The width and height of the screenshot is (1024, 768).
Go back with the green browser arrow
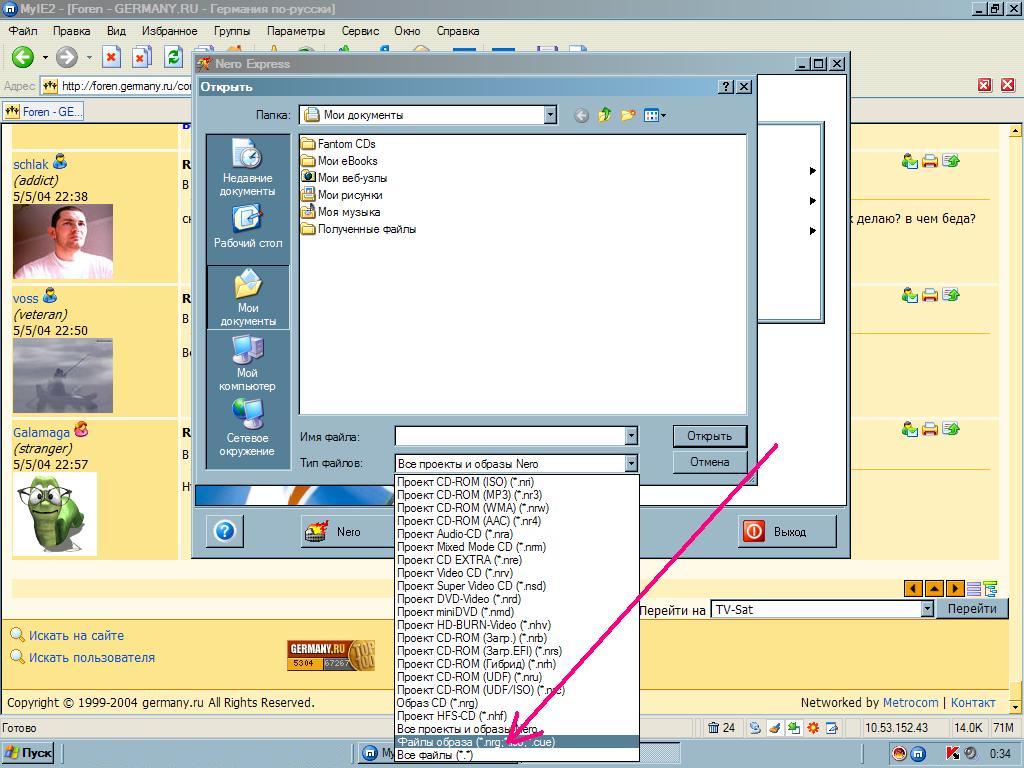coord(23,57)
